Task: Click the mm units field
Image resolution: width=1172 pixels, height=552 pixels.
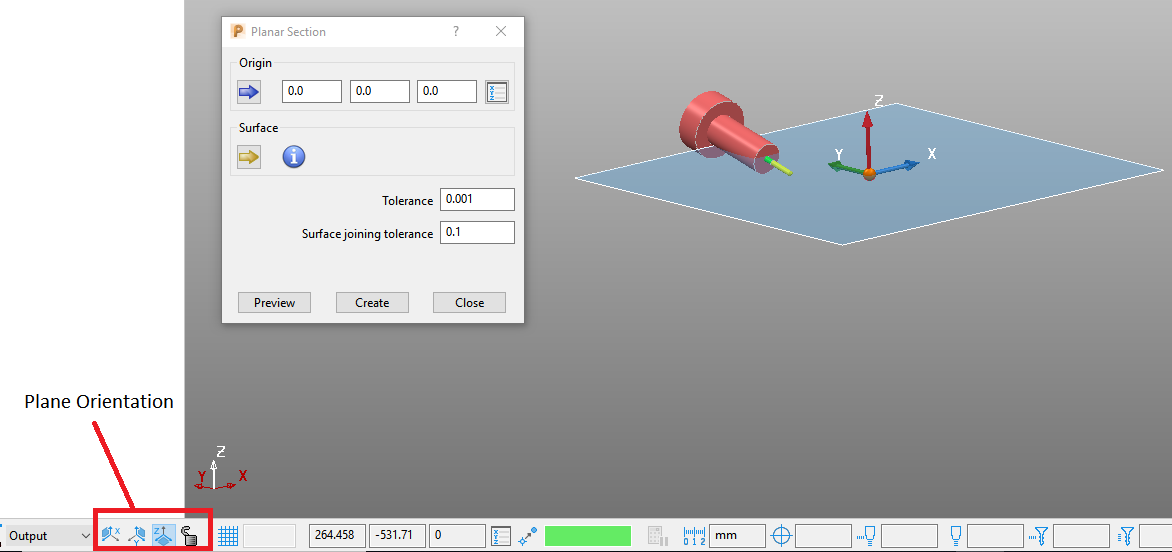Action: click(737, 536)
